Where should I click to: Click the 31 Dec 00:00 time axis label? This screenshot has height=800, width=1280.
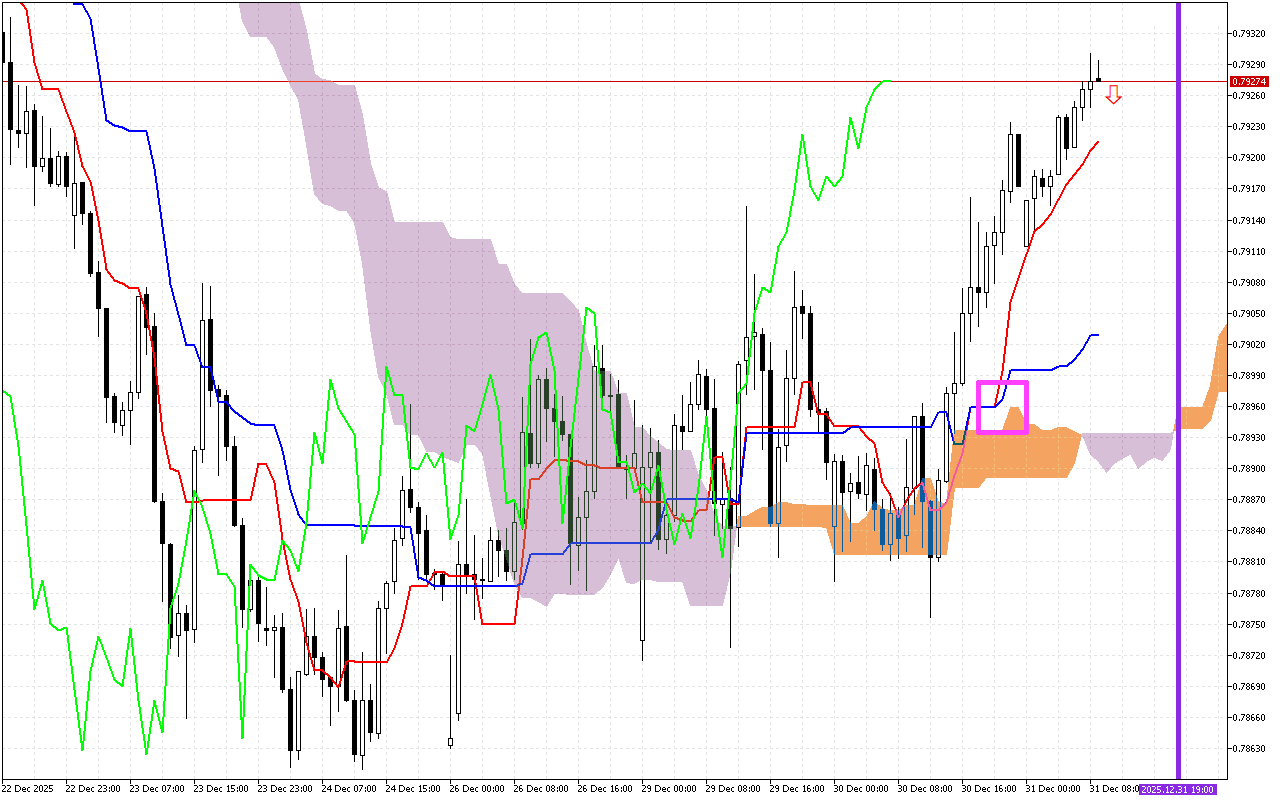[1051, 789]
